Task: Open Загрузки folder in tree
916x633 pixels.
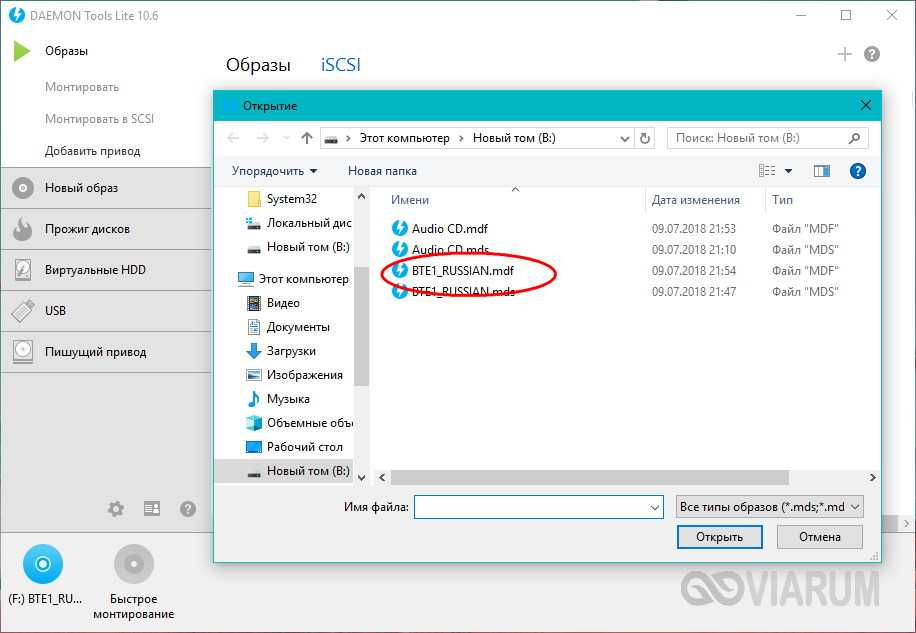Action: pos(282,351)
